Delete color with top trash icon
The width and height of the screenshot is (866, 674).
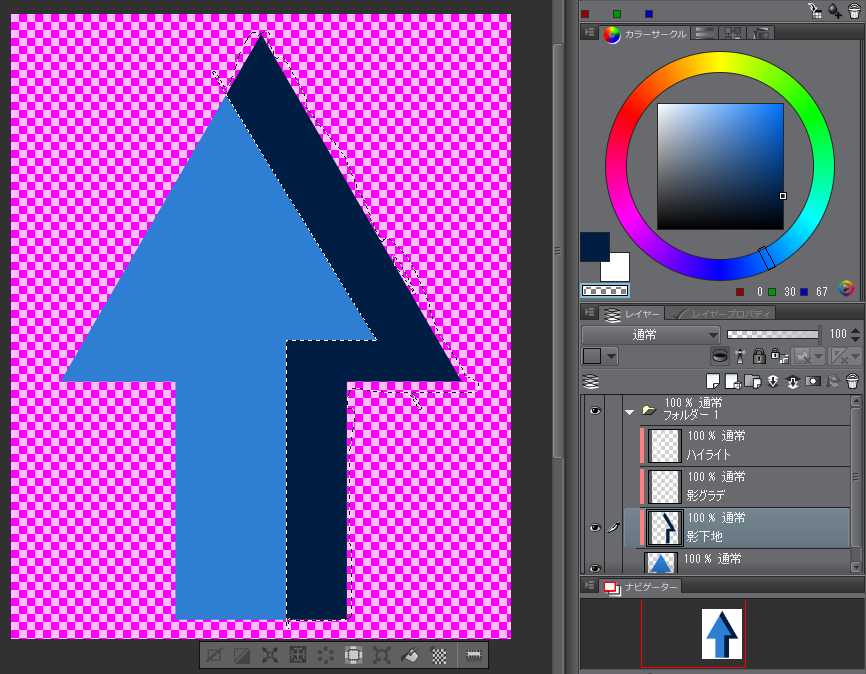point(854,11)
